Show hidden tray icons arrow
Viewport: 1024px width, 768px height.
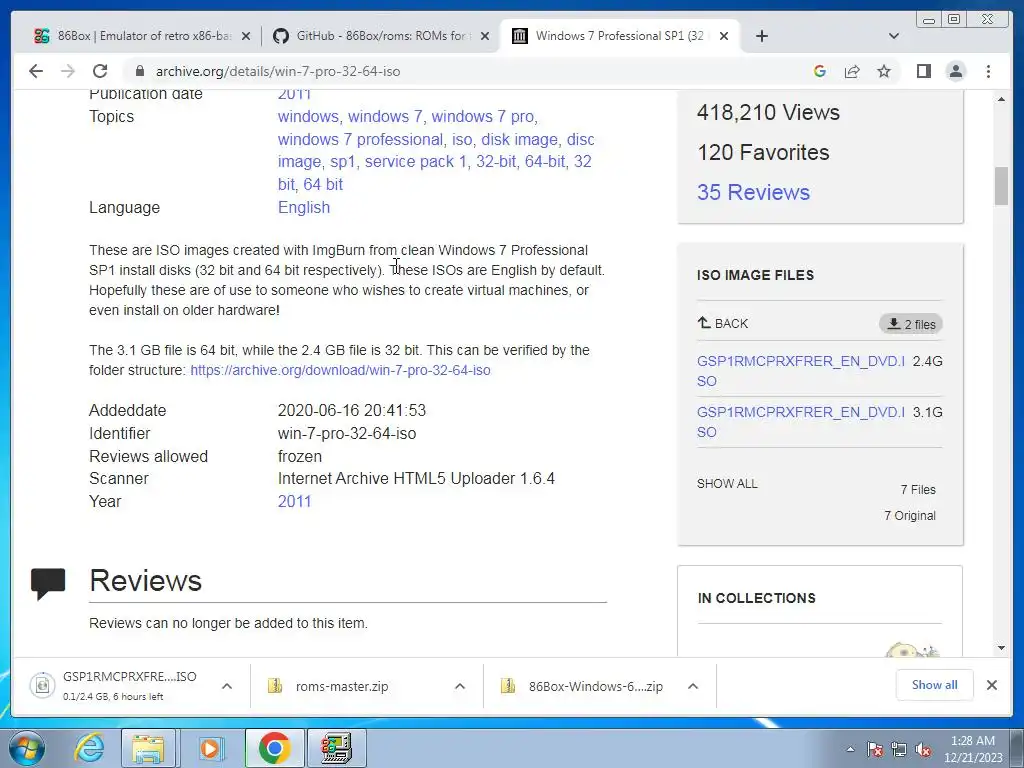pyautogui.click(x=850, y=749)
